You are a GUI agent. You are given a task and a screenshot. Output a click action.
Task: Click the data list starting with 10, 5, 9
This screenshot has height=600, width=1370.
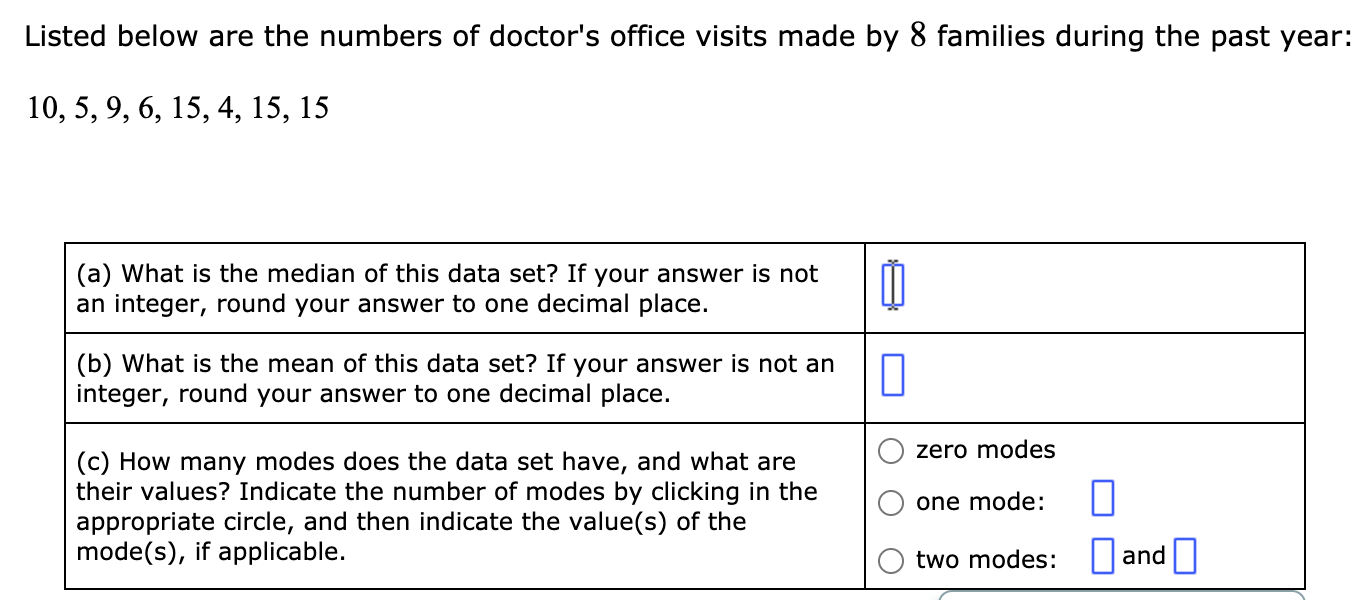tap(178, 108)
